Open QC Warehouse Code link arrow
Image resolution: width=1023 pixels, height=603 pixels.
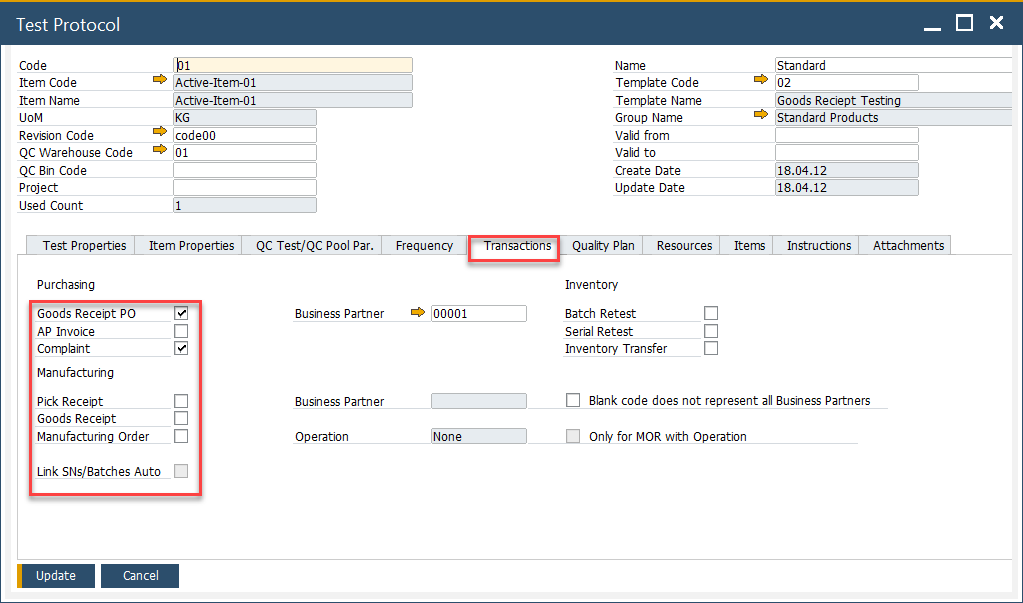point(160,152)
